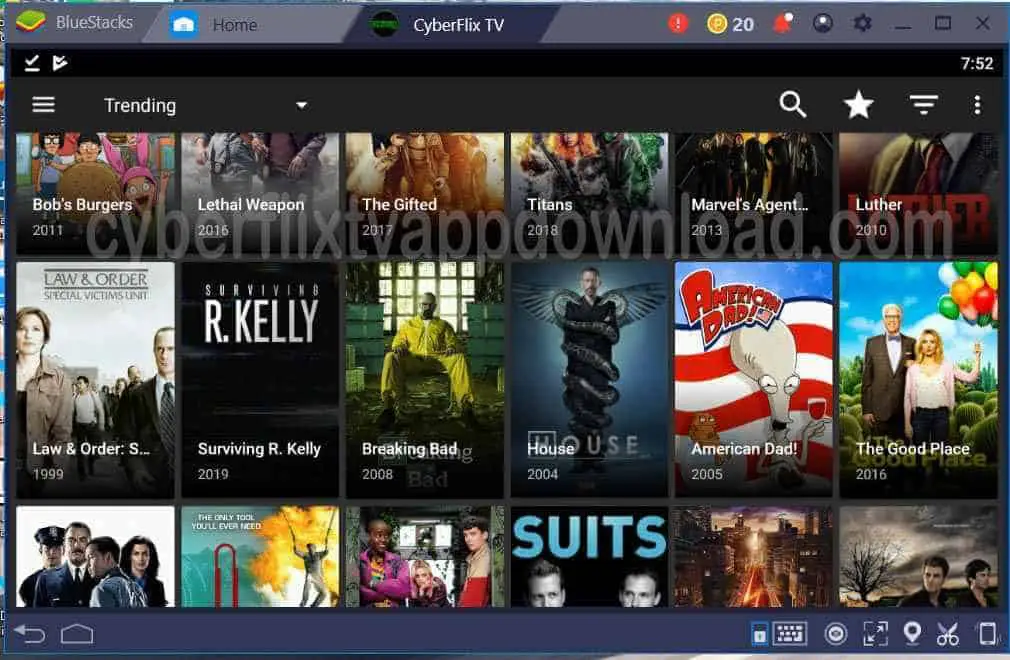This screenshot has width=1010, height=660.
Task: Open the notification bell
Action: click(x=782, y=23)
